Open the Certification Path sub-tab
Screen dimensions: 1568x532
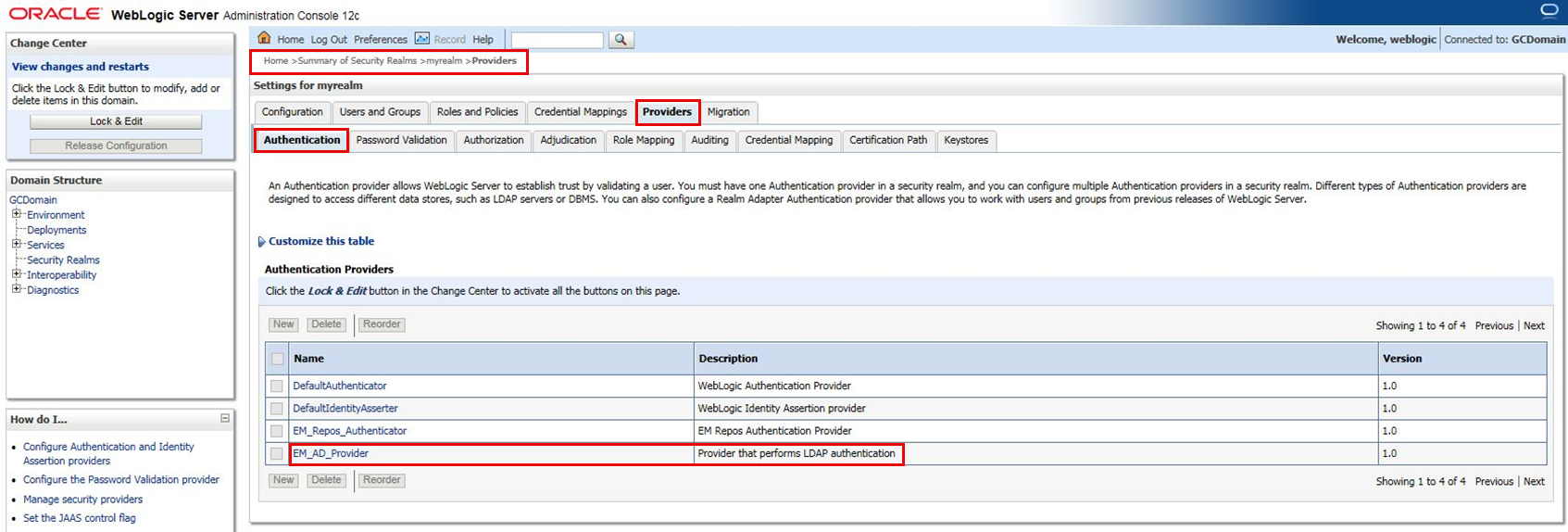click(x=888, y=140)
